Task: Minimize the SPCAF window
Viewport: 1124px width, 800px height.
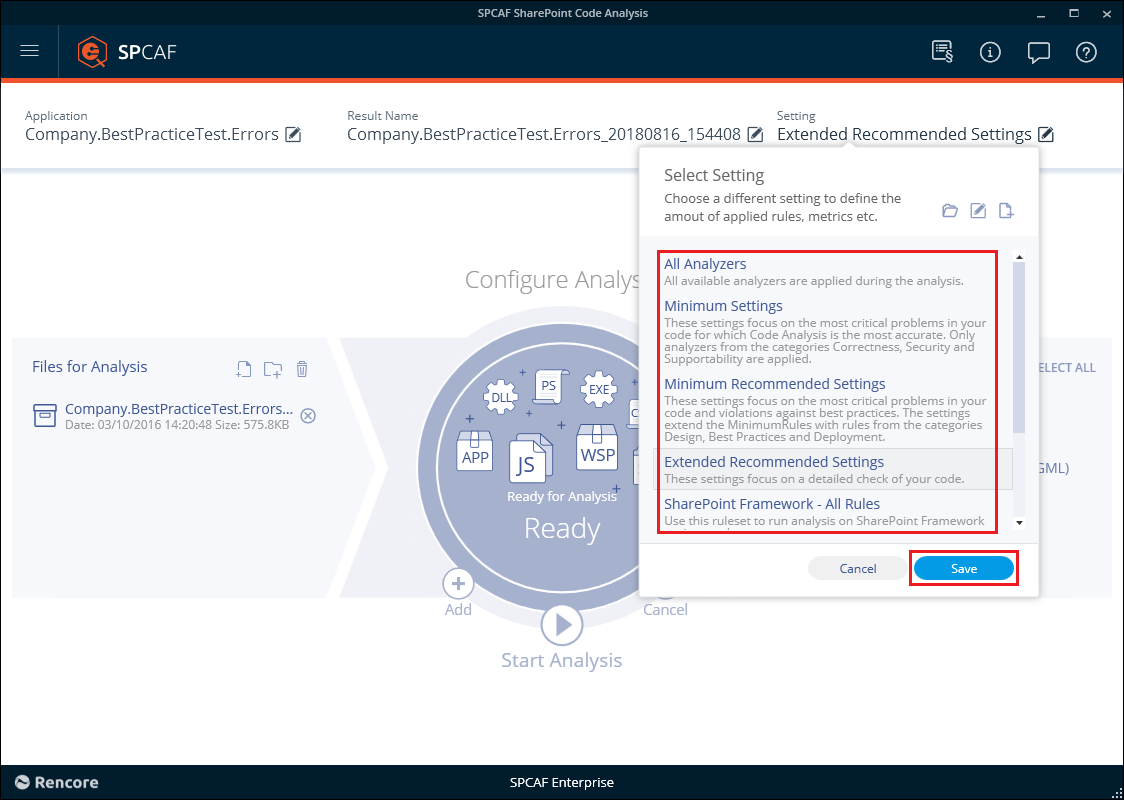Action: tap(1042, 14)
